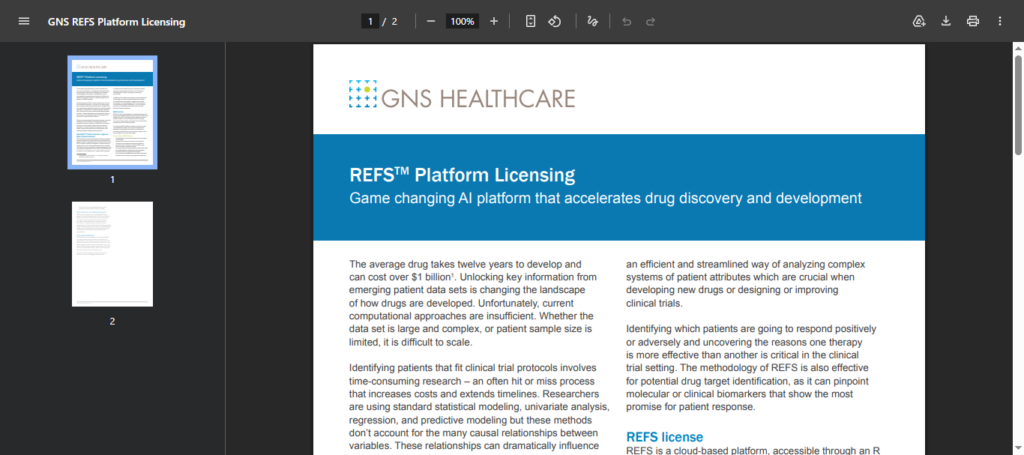The height and width of the screenshot is (455, 1024).
Task: Click the GNS REFS Platform Licensing title
Action: tap(116, 22)
